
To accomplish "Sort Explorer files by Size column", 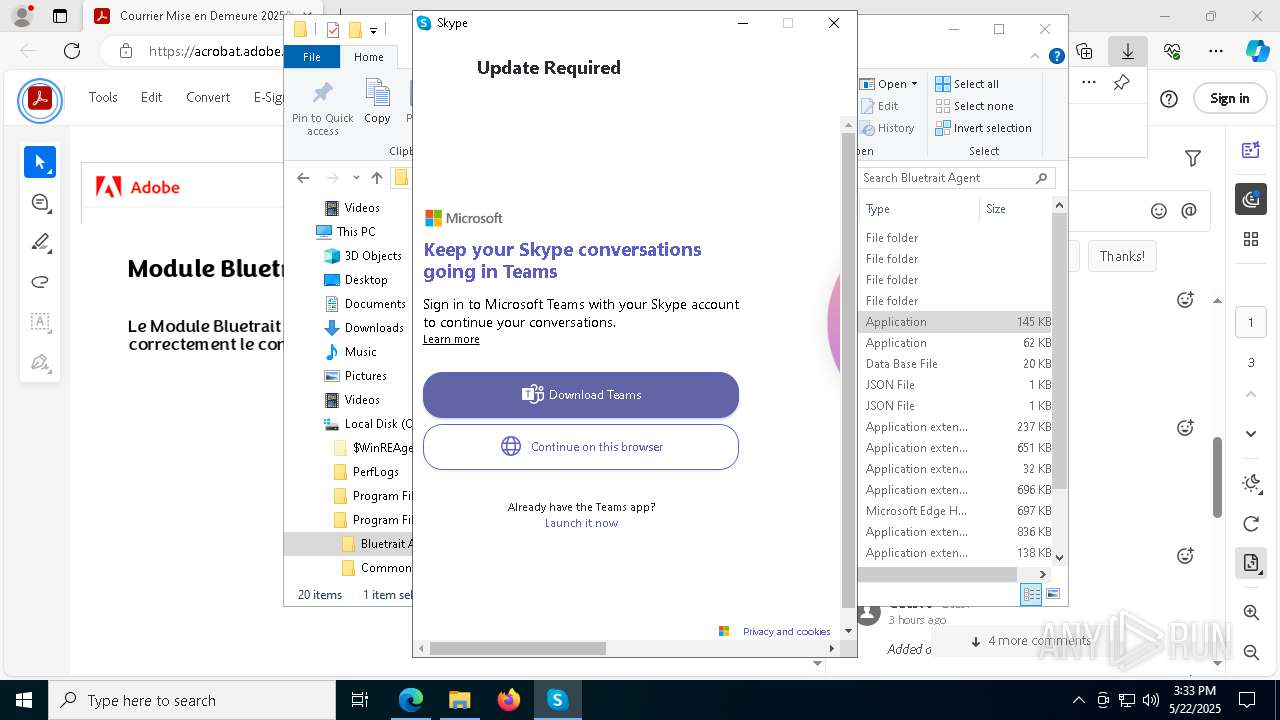I will [x=1015, y=209].
